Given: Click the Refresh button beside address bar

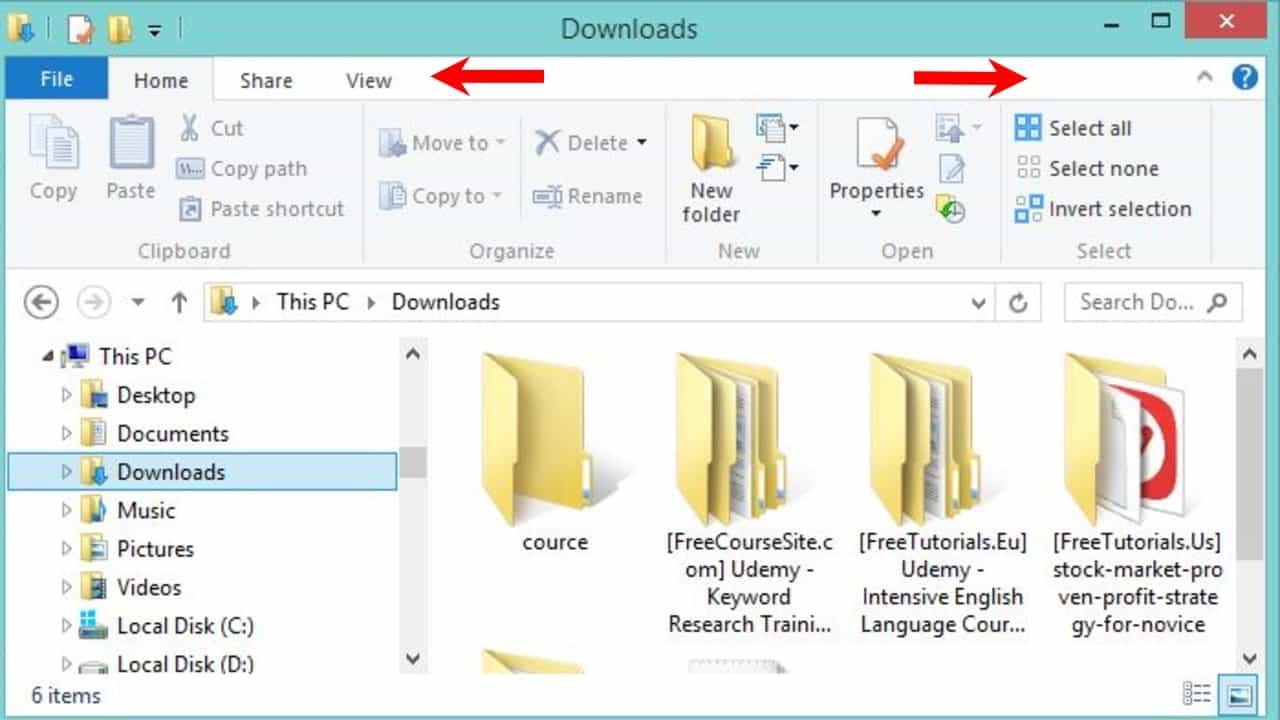Looking at the screenshot, I should (1018, 303).
